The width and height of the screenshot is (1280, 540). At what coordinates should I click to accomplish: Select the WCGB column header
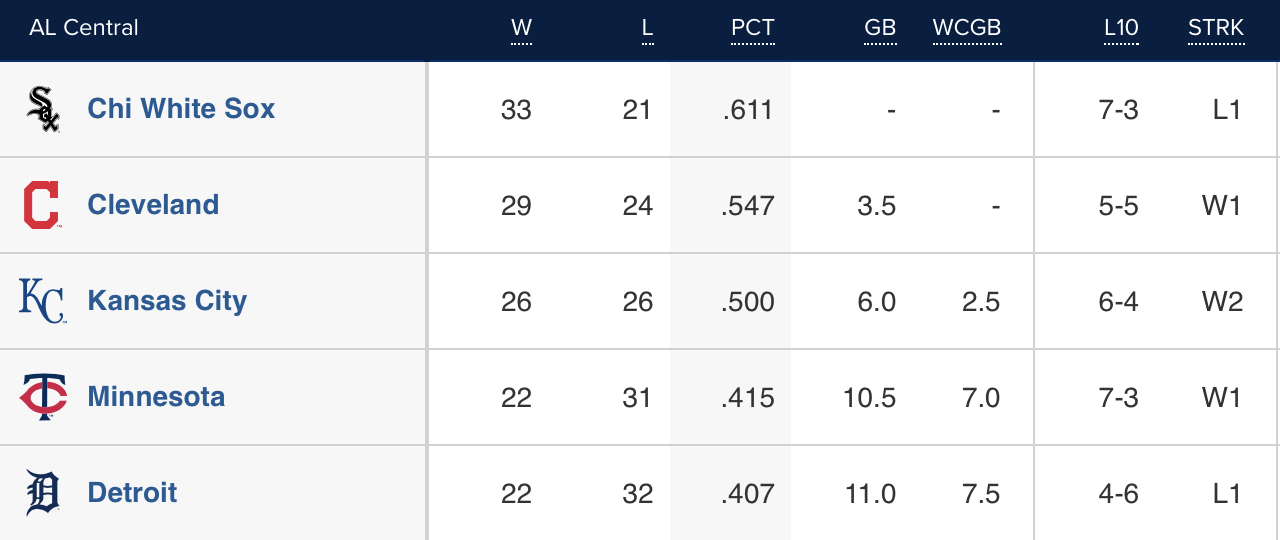pyautogui.click(x=966, y=28)
